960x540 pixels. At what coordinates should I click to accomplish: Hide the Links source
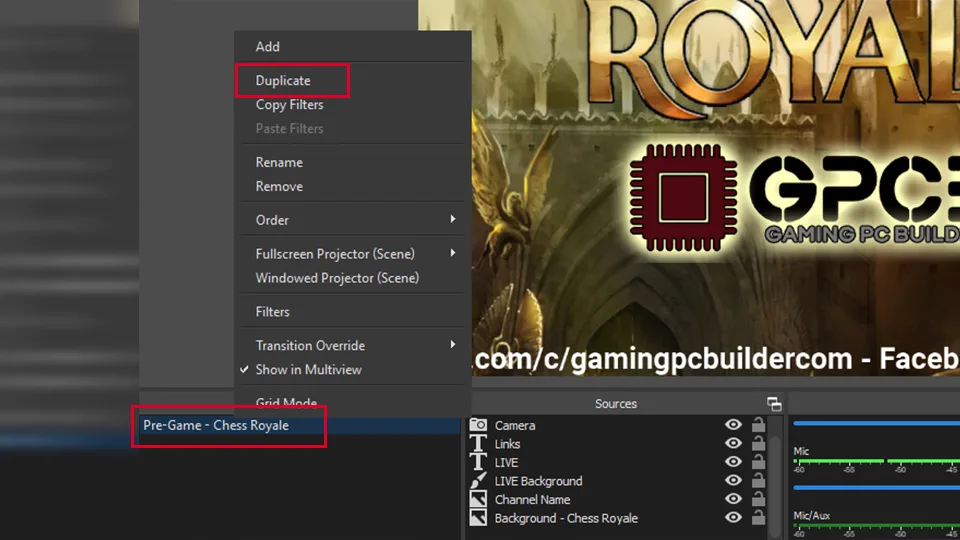pyautogui.click(x=733, y=443)
